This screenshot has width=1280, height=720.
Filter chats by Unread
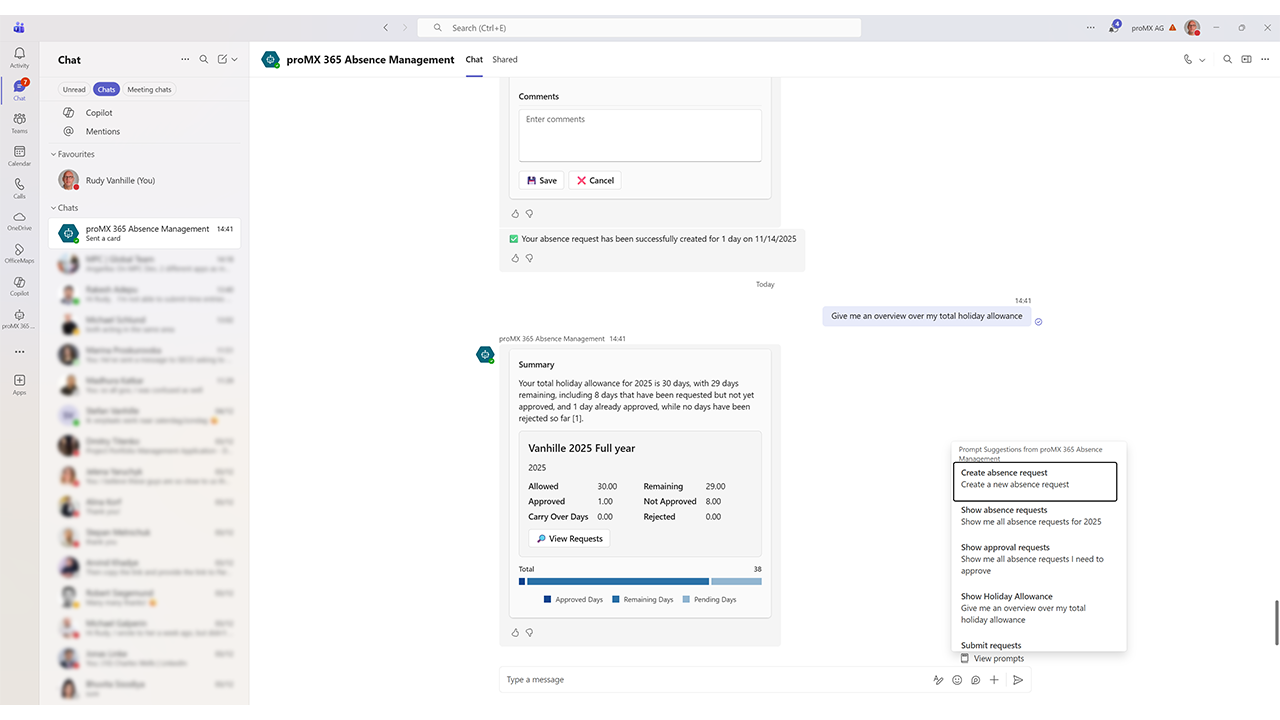point(74,89)
